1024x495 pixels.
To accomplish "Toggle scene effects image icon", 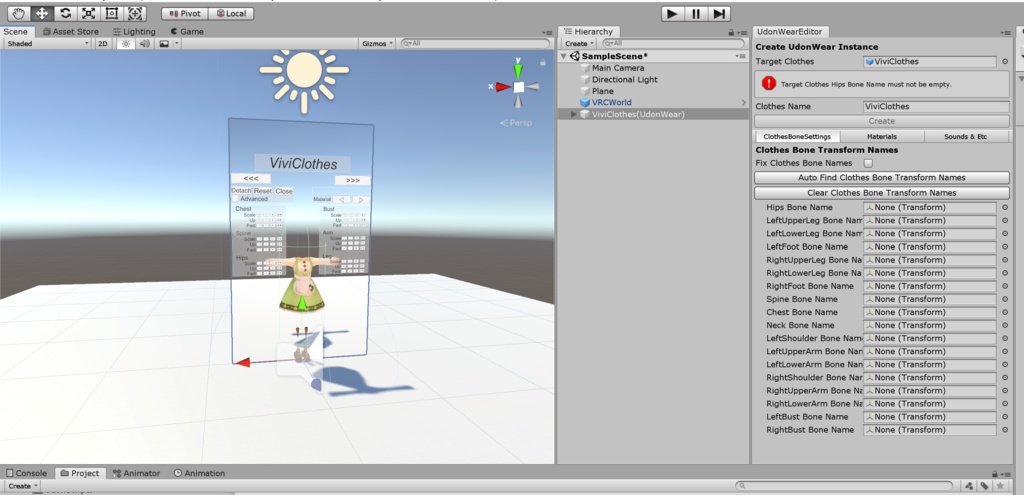I will pos(164,43).
